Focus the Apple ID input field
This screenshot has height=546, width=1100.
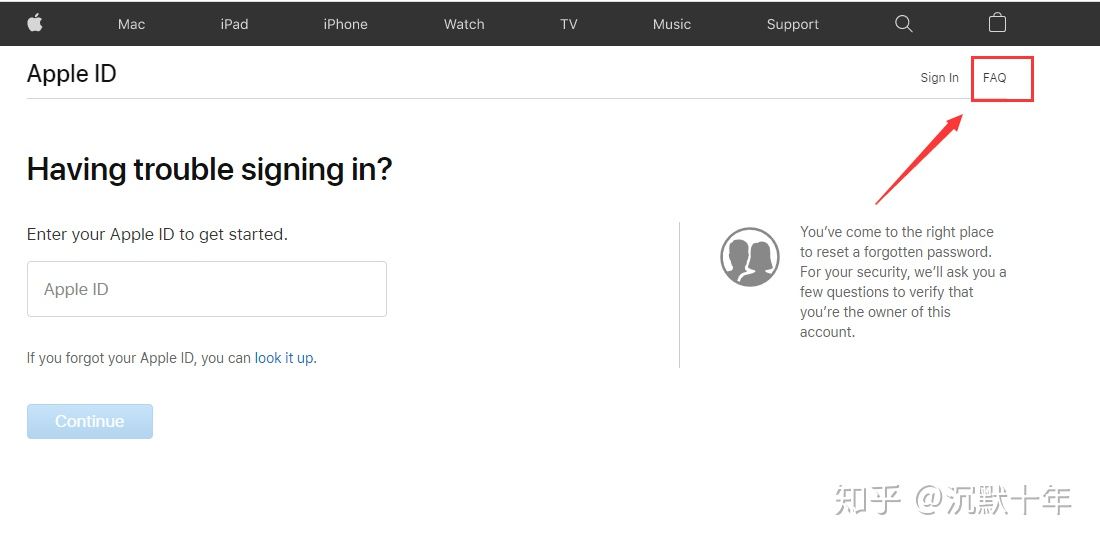coord(206,289)
